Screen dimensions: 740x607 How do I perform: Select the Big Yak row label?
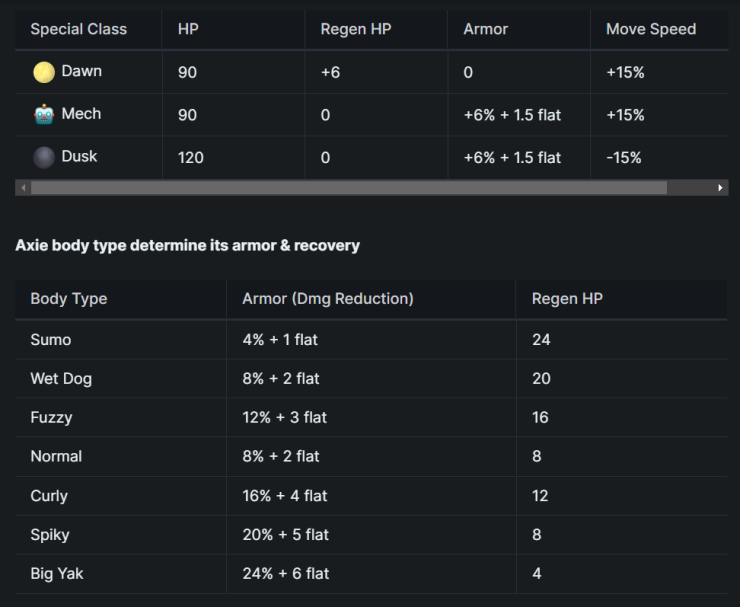click(57, 573)
